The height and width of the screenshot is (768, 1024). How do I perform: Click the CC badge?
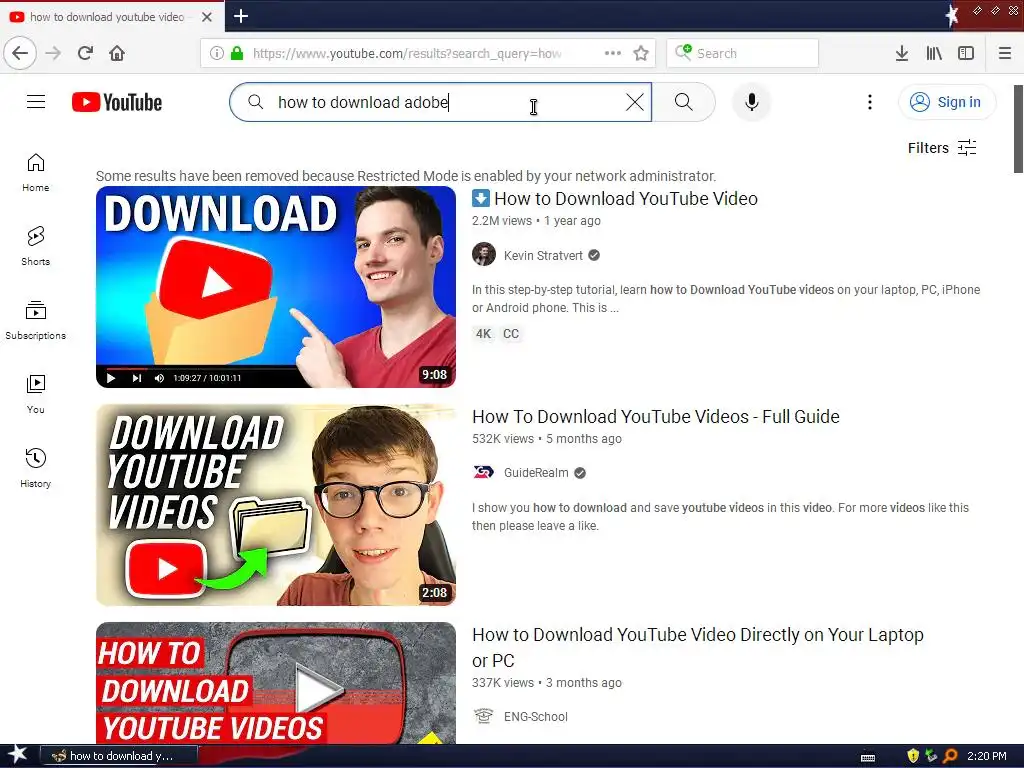tap(511, 334)
